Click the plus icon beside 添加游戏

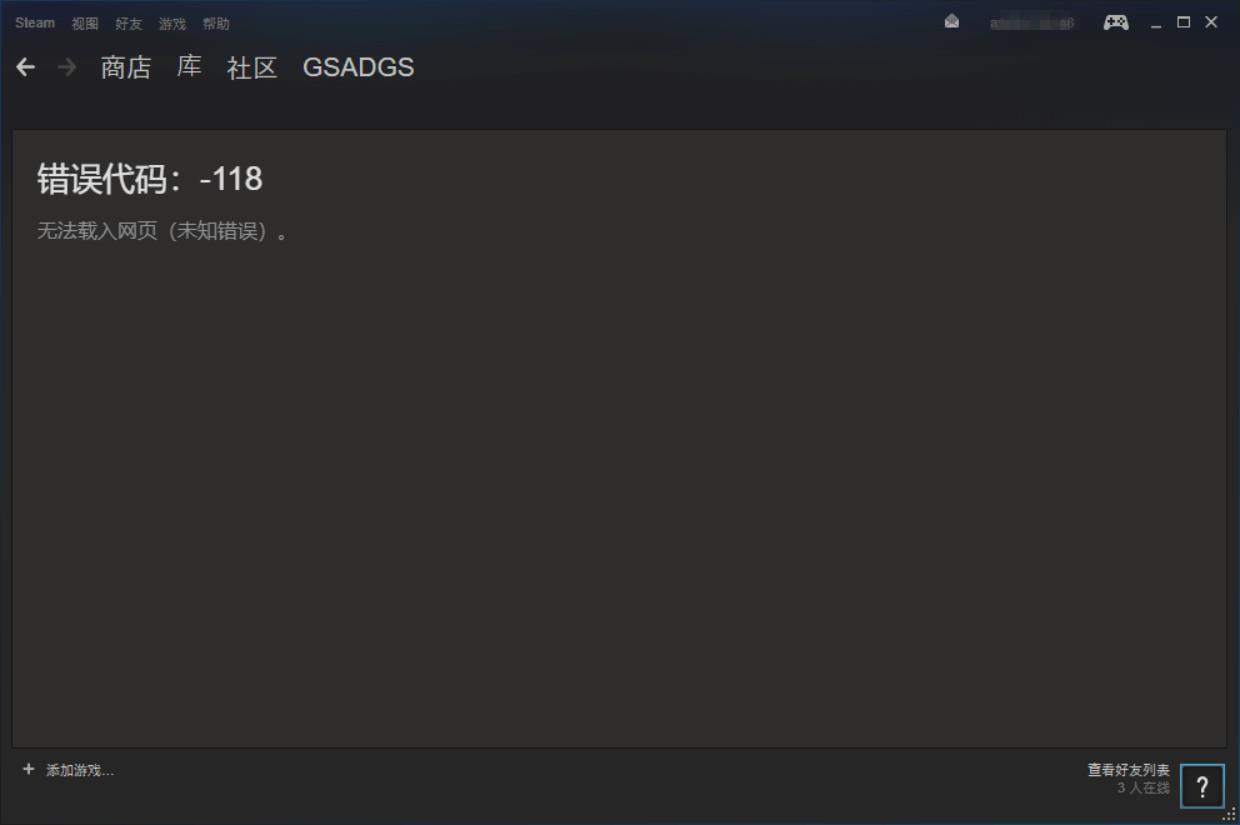[x=28, y=770]
